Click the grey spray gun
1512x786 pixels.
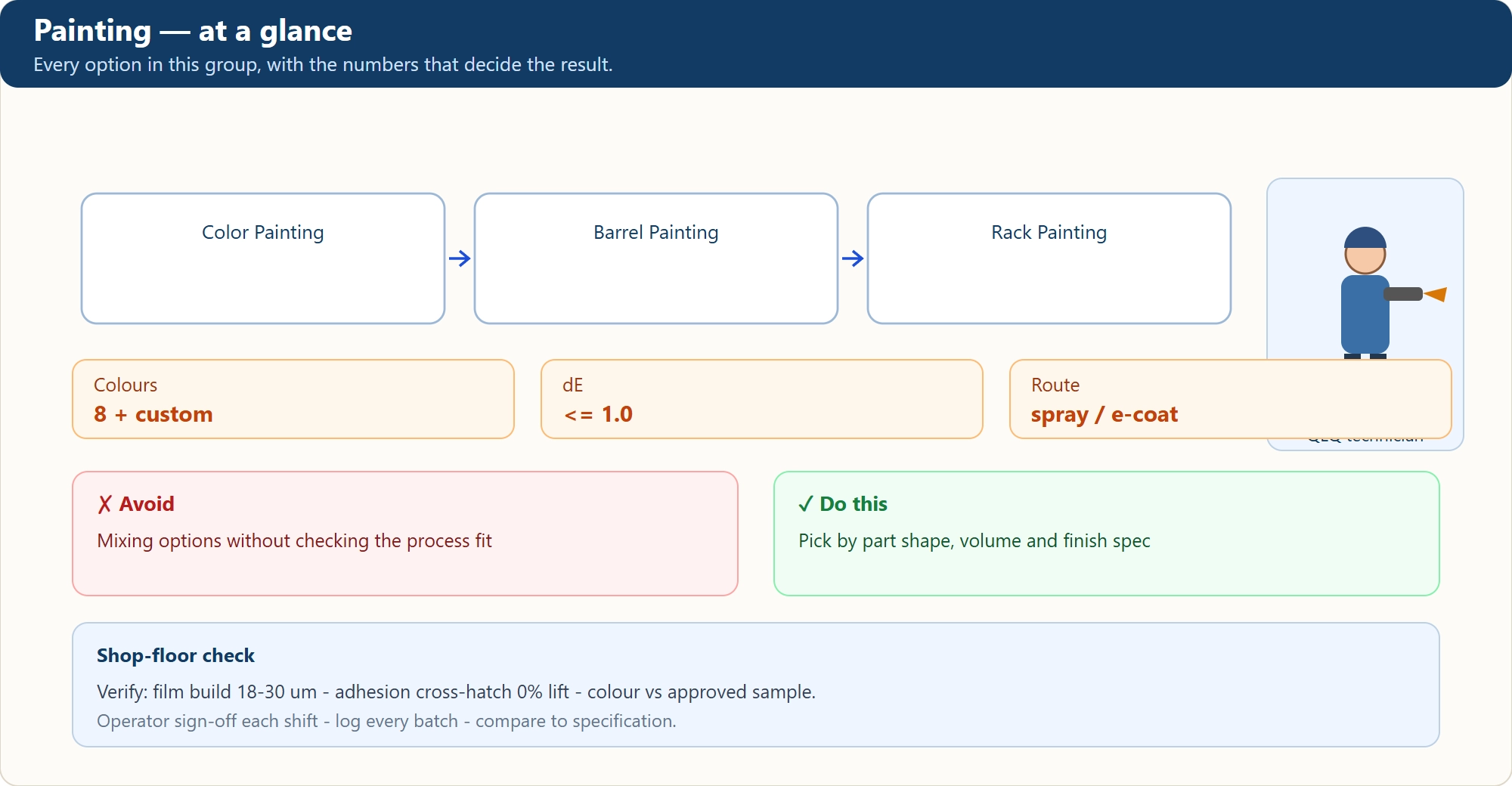[x=1403, y=294]
